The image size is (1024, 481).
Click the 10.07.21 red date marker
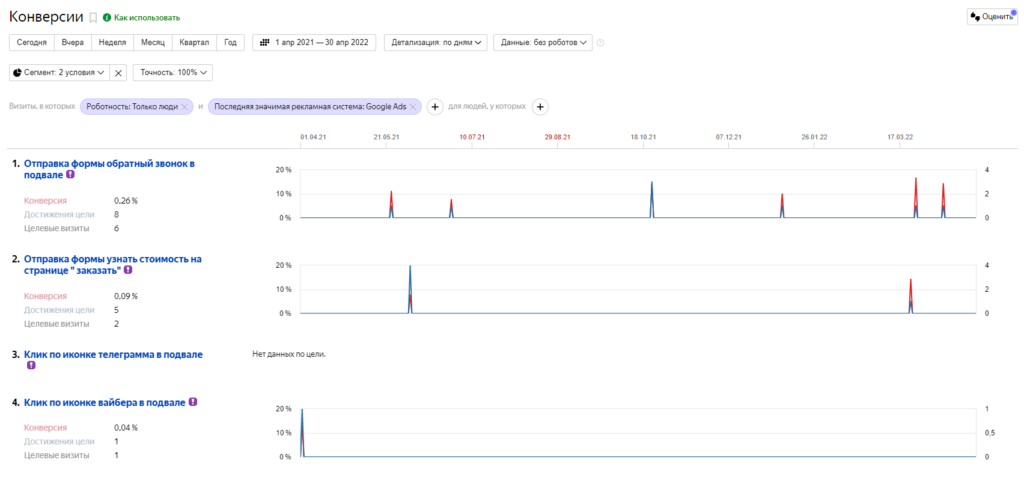pyautogui.click(x=472, y=137)
